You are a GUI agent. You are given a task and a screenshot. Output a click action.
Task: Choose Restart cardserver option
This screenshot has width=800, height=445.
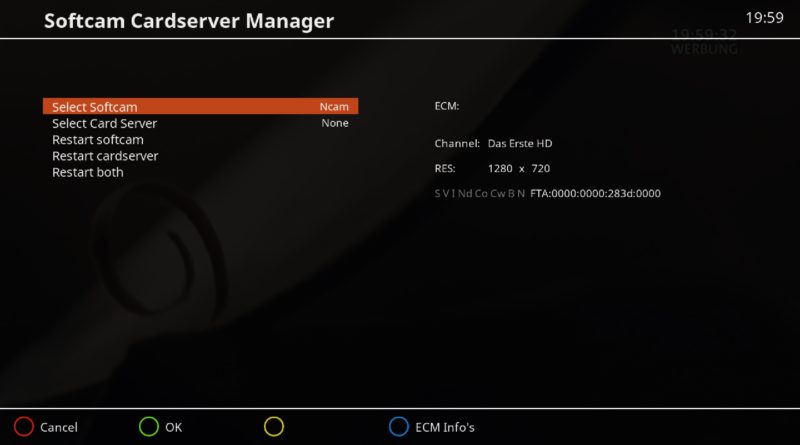point(105,156)
